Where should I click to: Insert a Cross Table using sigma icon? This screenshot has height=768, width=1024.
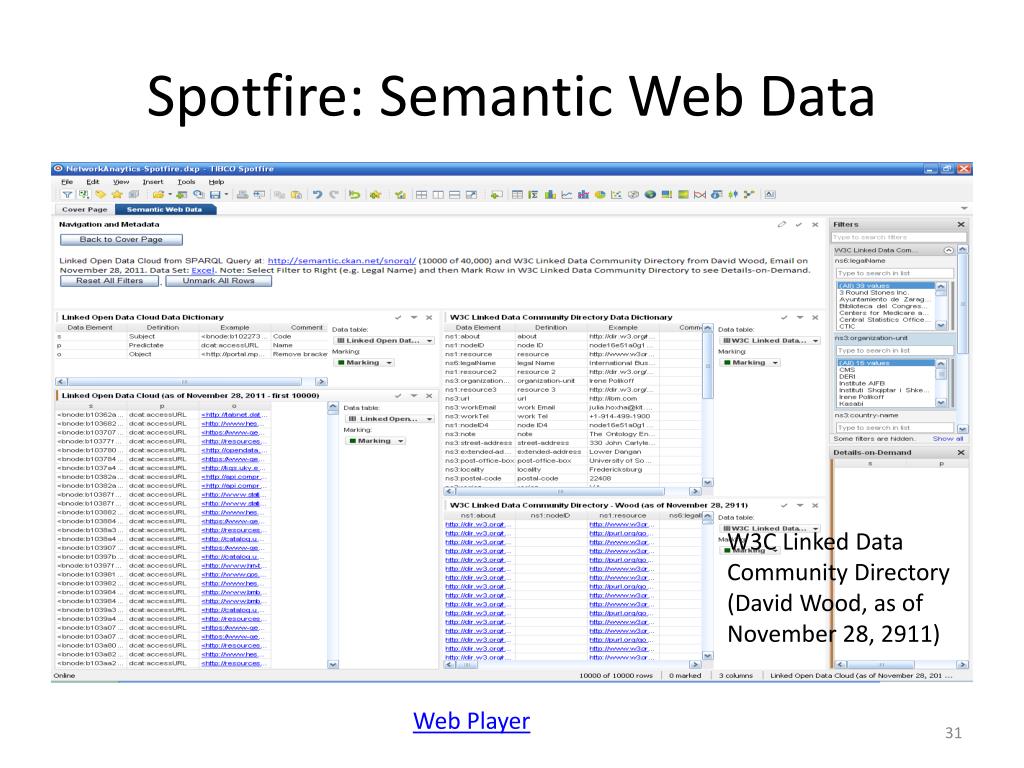coord(534,195)
